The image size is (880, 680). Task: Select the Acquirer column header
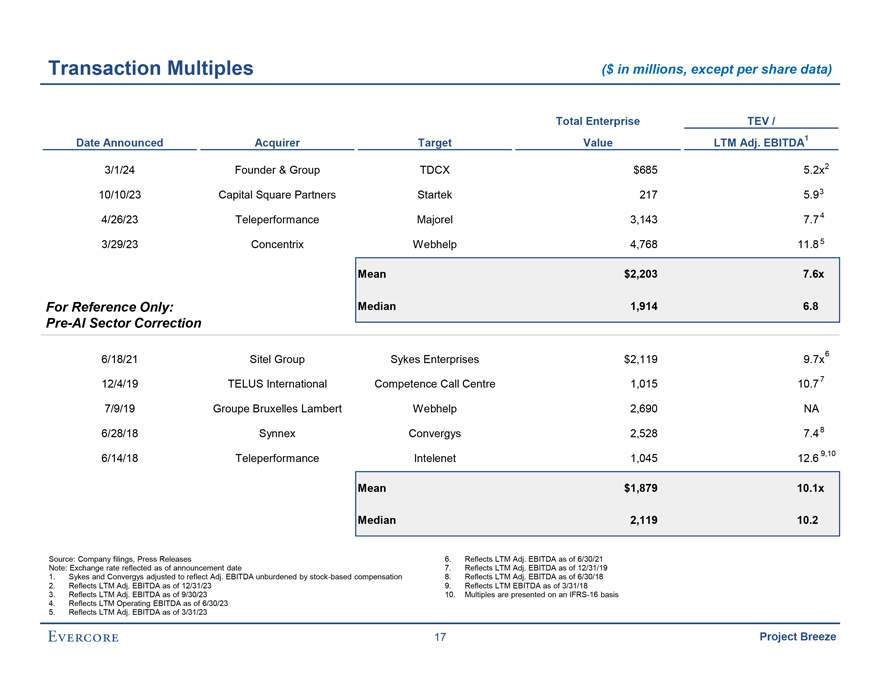pyautogui.click(x=277, y=143)
